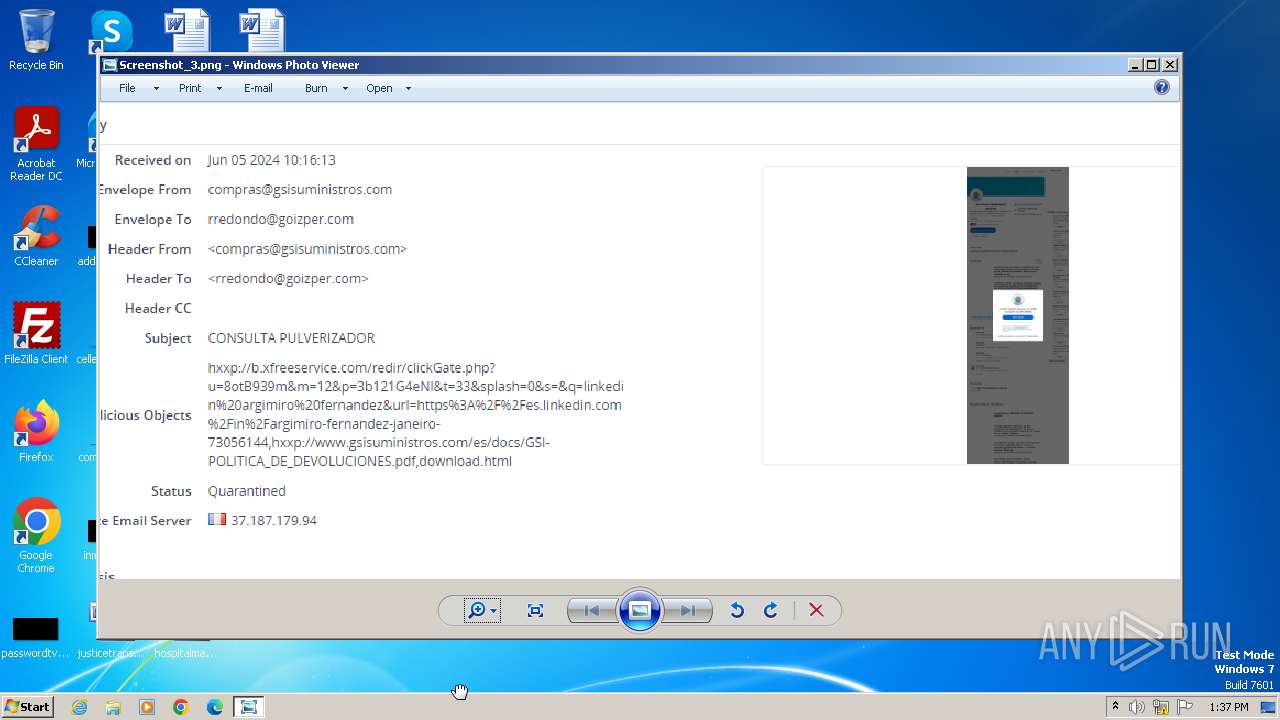The width and height of the screenshot is (1280, 720).
Task: Click the Photo Viewer title bar icon
Action: coord(109,65)
